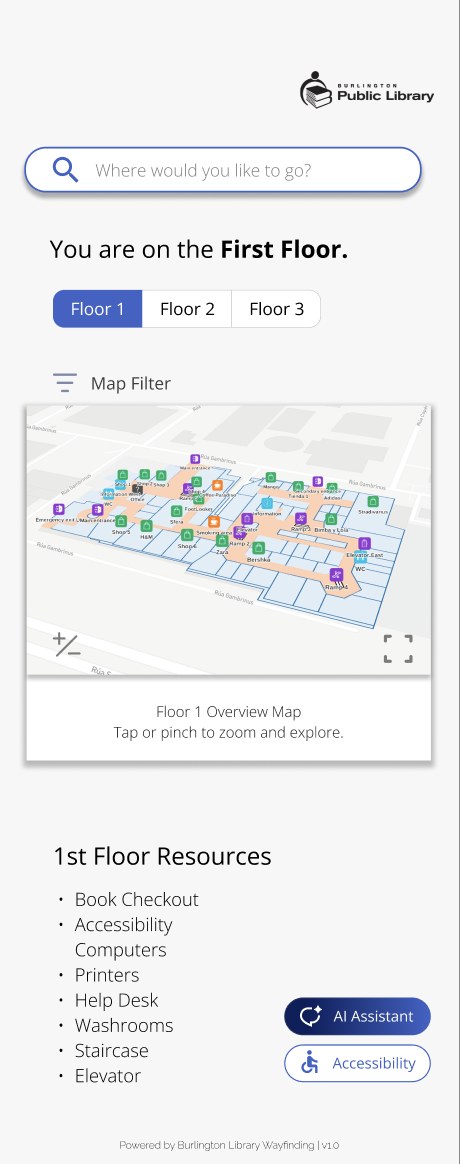Tap the Elevator East marker
Viewport: 460px width, 1164px height.
(364, 543)
